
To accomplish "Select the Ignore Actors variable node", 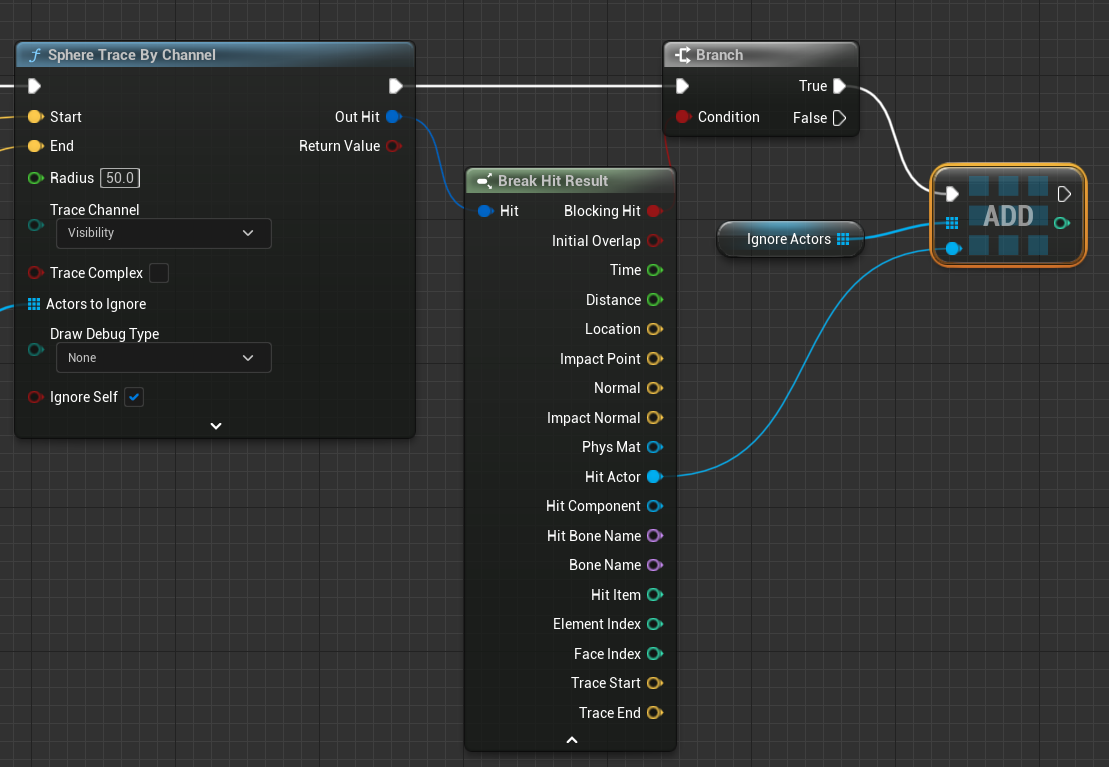I will click(x=788, y=239).
